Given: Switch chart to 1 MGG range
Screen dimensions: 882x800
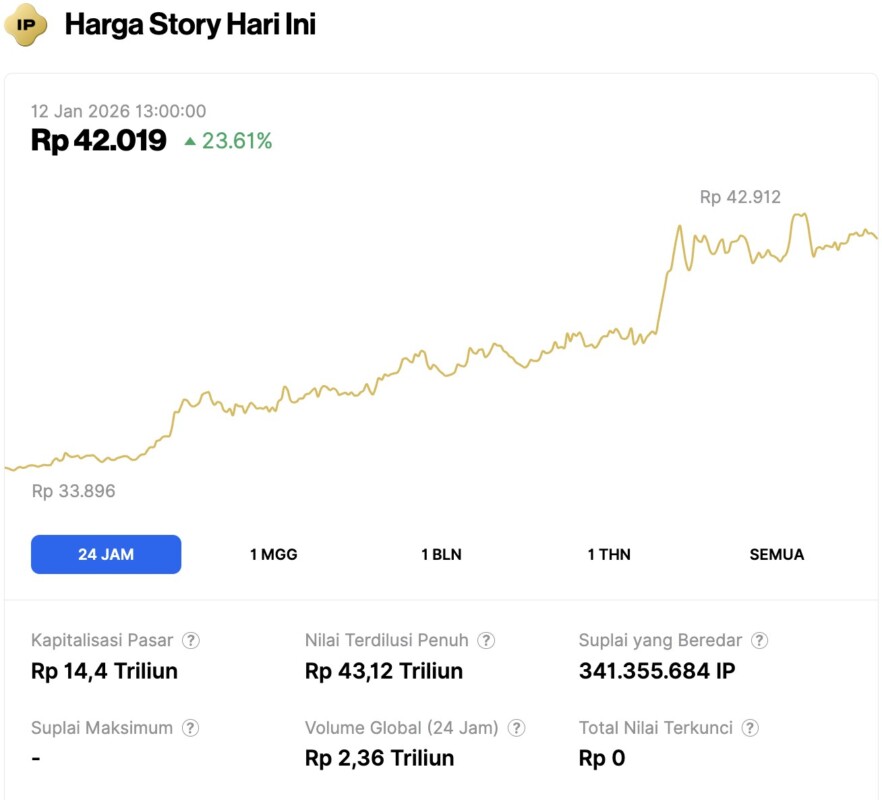Looking at the screenshot, I should 274,555.
